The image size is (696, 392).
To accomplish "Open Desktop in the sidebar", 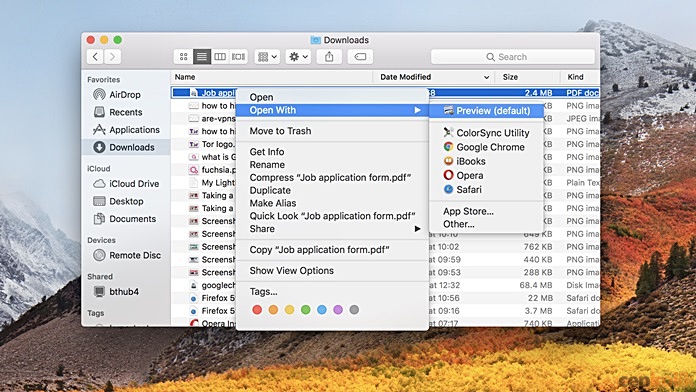I will pyautogui.click(x=118, y=201).
